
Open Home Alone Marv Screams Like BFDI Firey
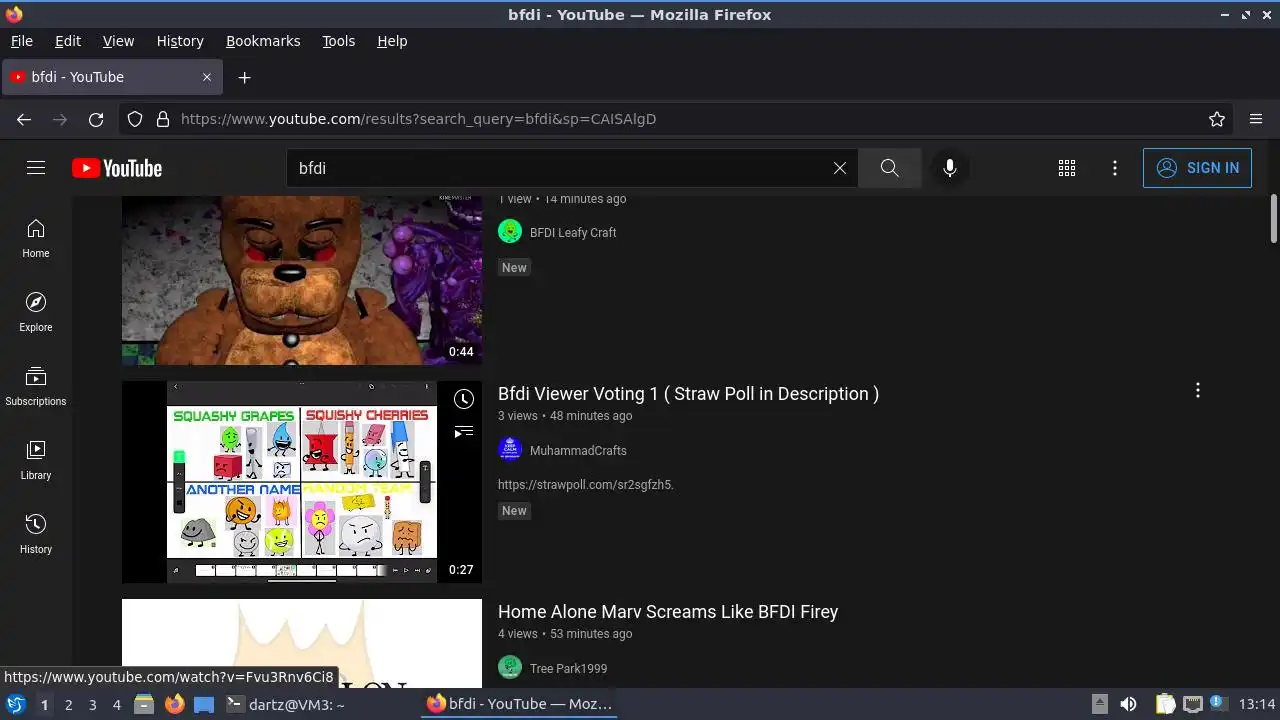(668, 612)
